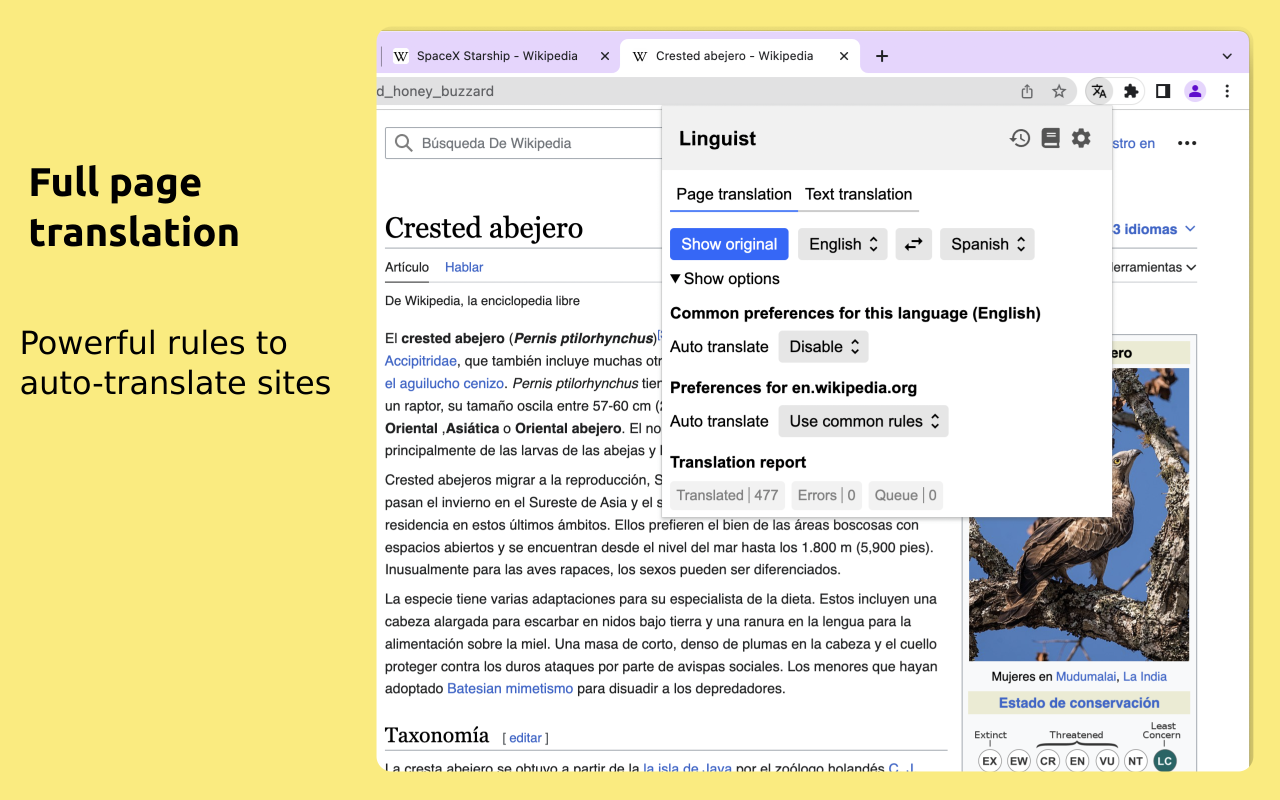Swap translation direction between languages
1280x800 pixels.
[x=913, y=244]
